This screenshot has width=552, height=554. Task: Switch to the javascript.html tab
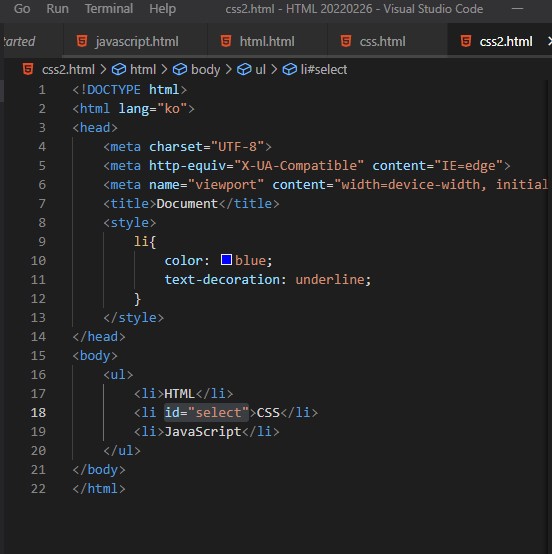pos(135,41)
